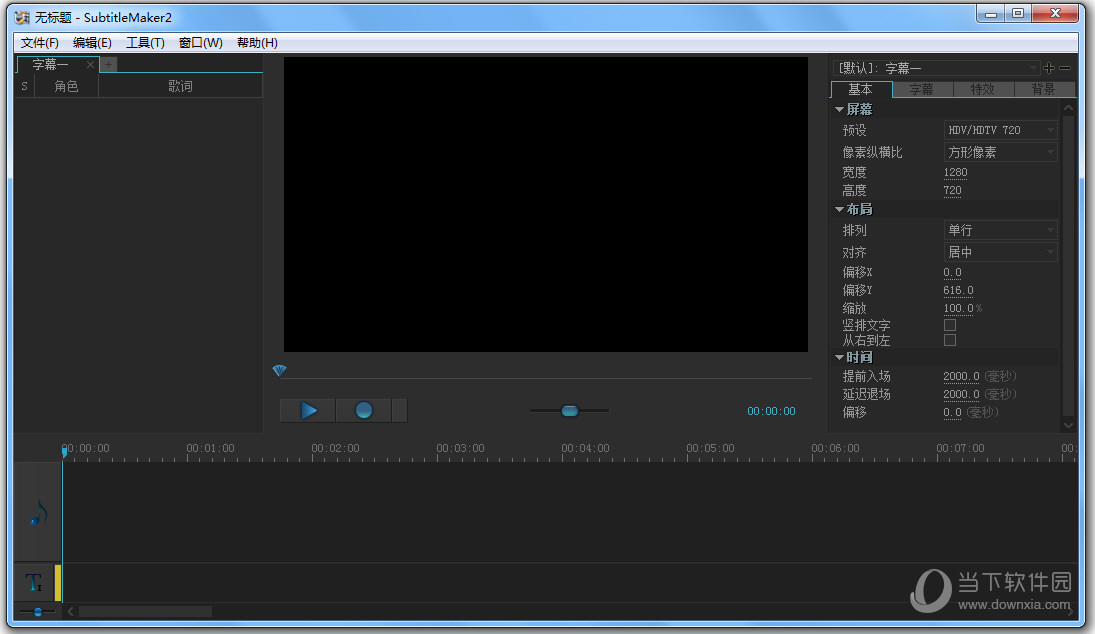The width and height of the screenshot is (1095, 634).
Task: Click the 00:00:00 playback time display
Action: (x=771, y=411)
